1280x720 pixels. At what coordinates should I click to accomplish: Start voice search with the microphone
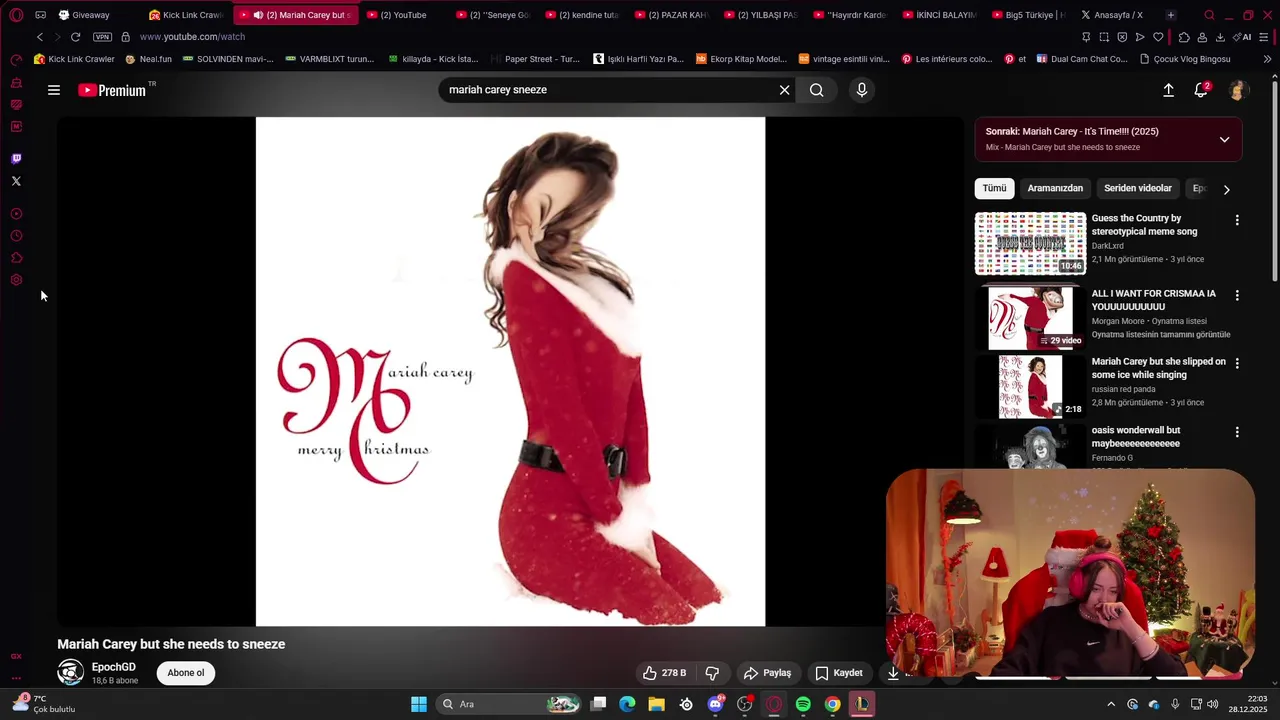862,90
